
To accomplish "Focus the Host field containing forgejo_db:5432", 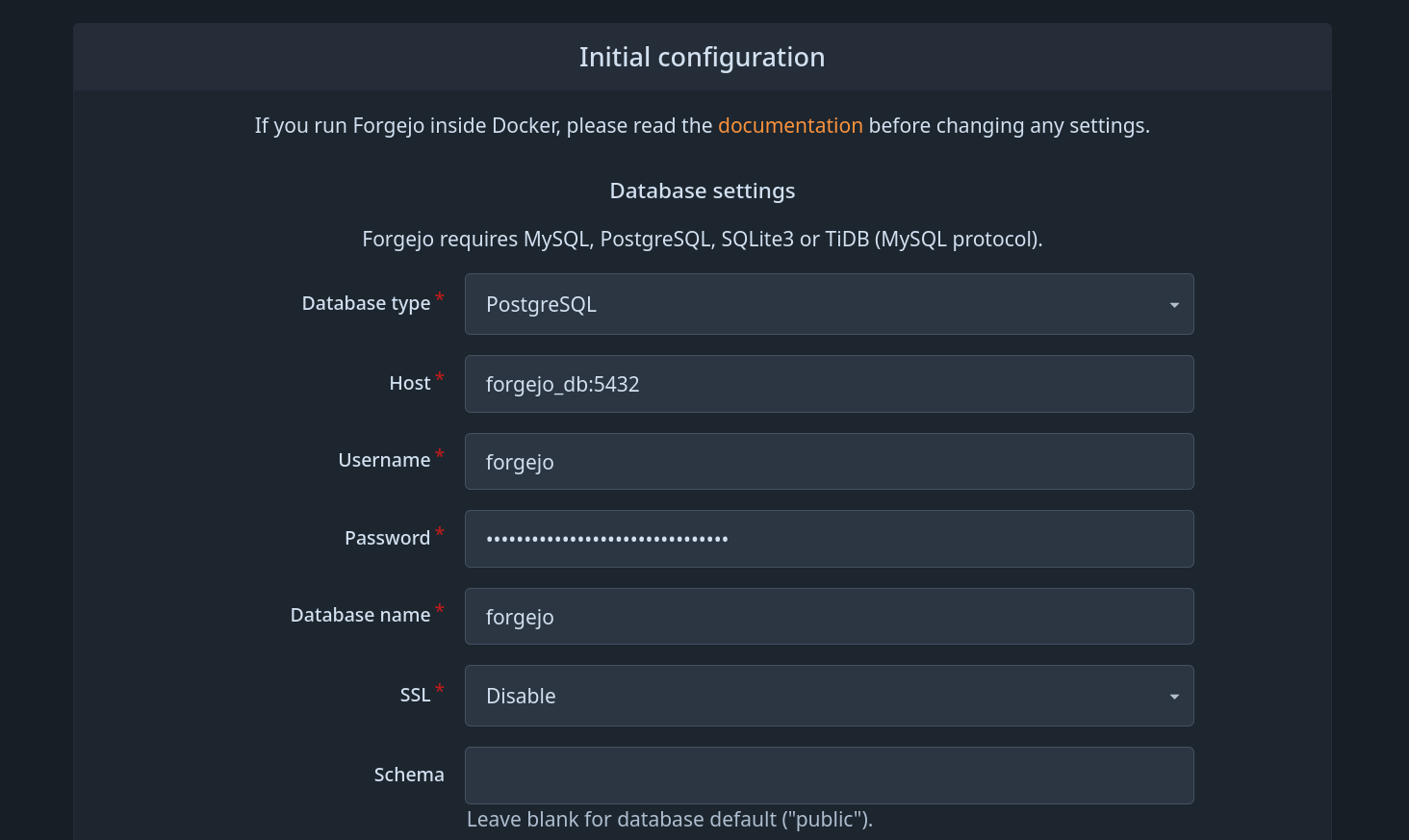I will 828,384.
